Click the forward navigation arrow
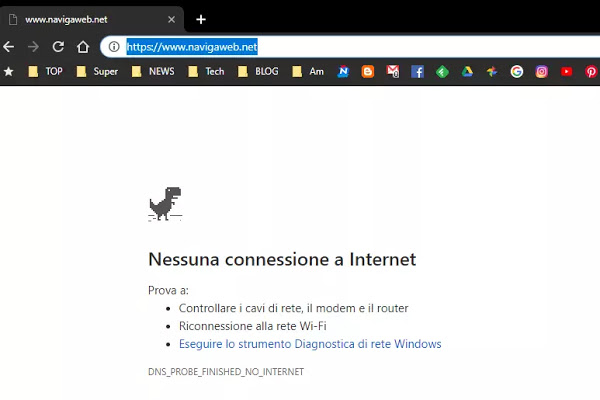Viewport: 600px width, 400px height. click(33, 47)
